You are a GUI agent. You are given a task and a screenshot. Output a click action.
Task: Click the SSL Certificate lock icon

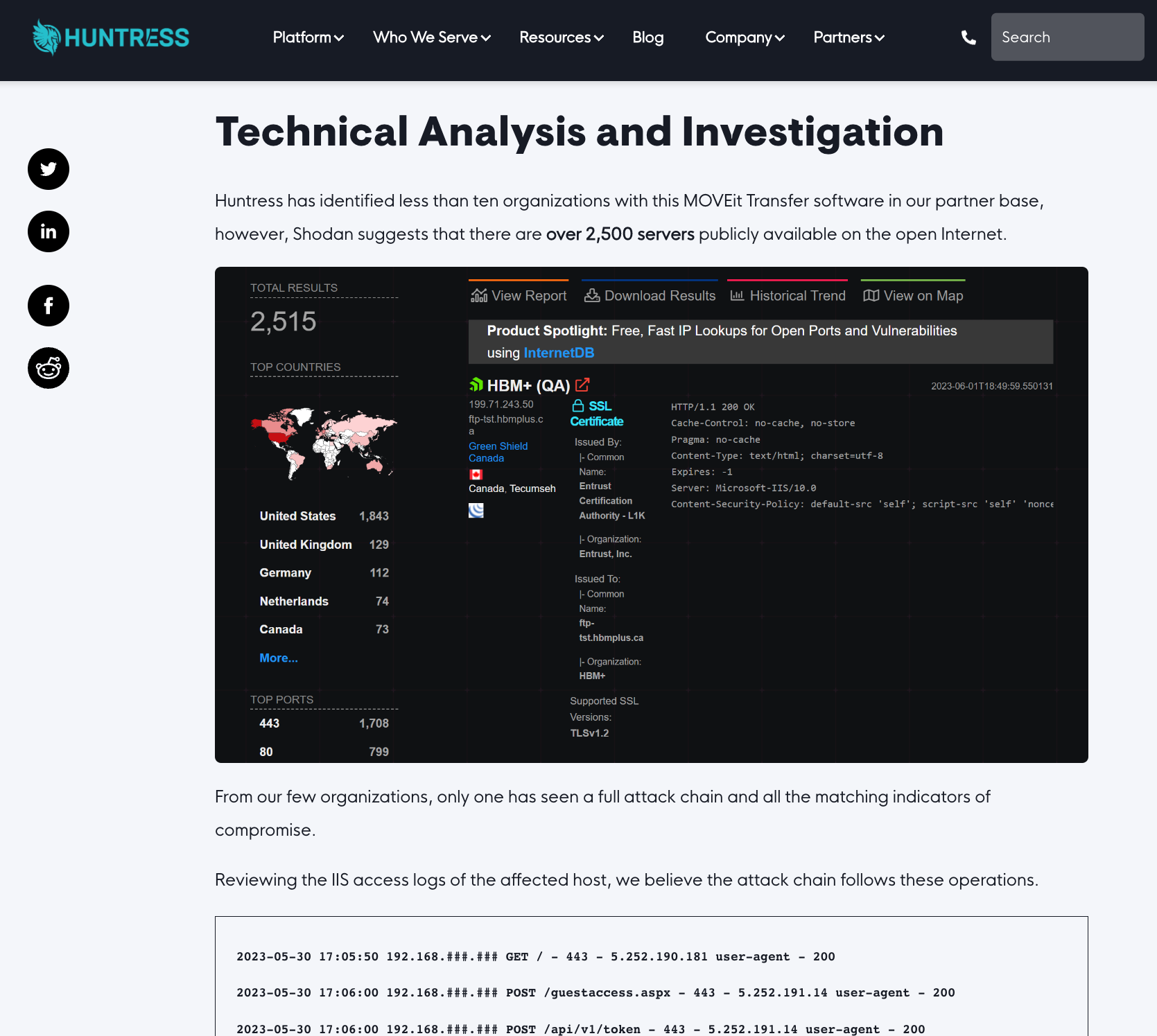click(x=577, y=406)
